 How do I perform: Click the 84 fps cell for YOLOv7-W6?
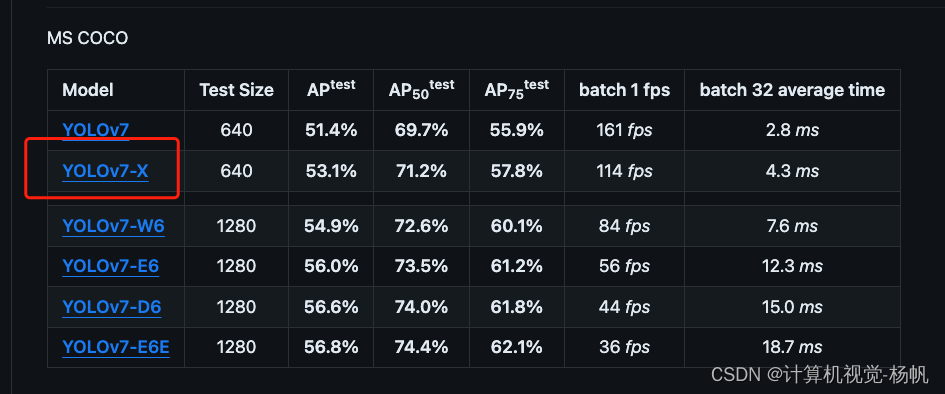click(x=624, y=226)
